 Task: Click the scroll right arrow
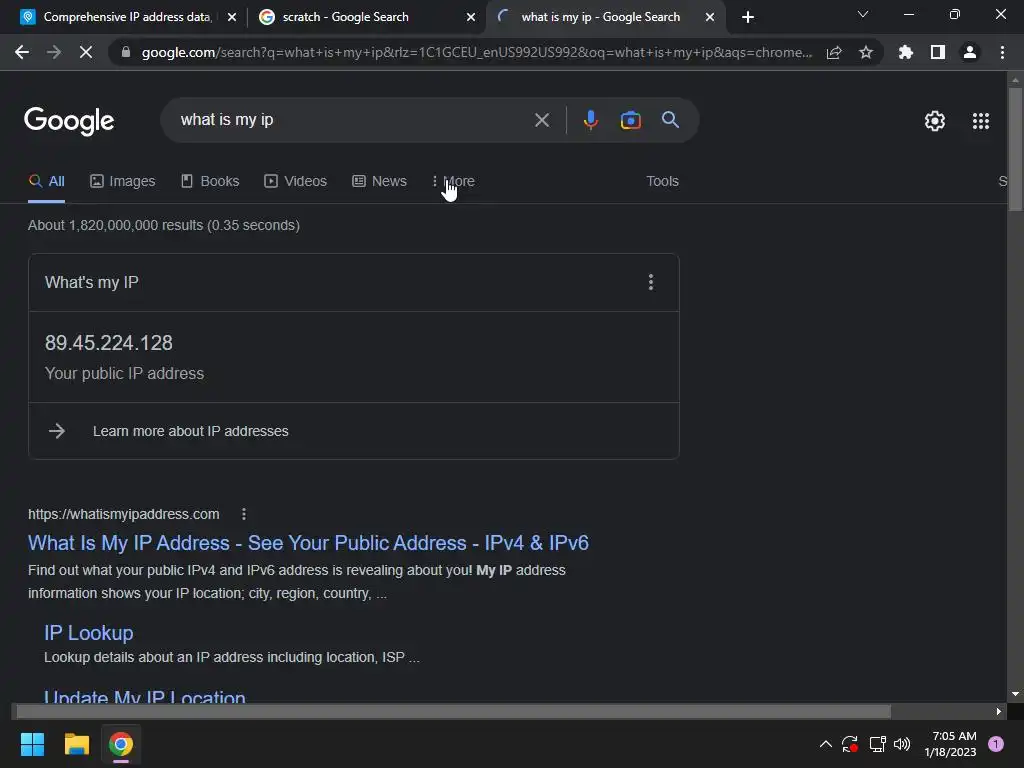pos(999,711)
